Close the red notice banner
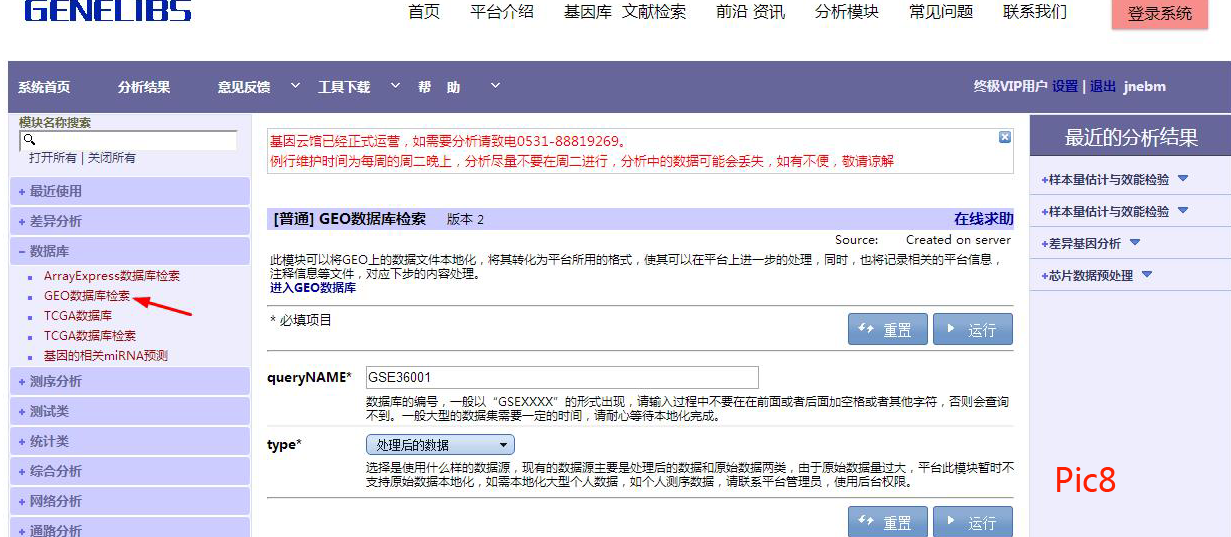The image size is (1231, 537). coord(1005,137)
